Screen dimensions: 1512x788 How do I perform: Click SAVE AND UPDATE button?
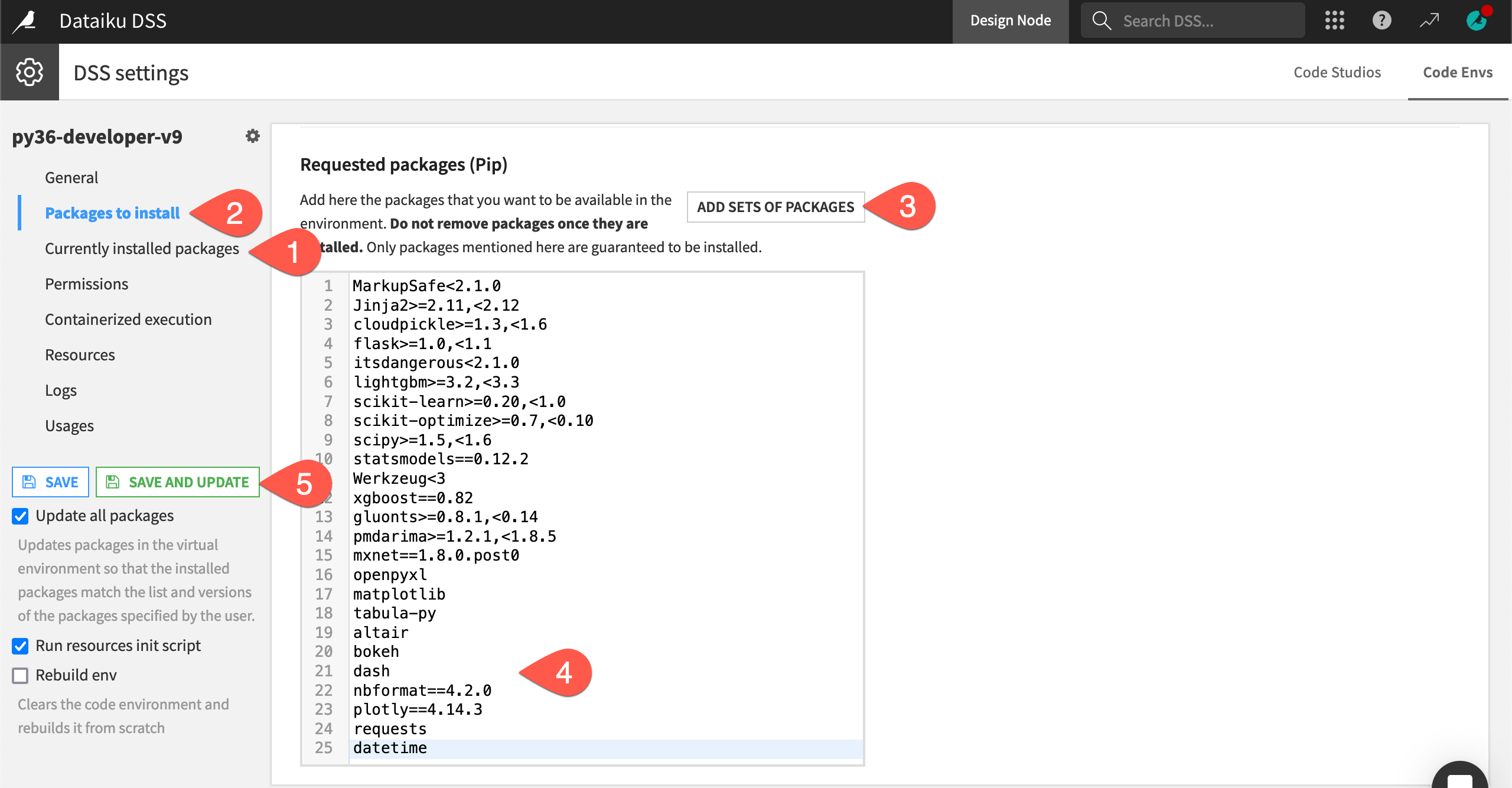click(x=177, y=482)
